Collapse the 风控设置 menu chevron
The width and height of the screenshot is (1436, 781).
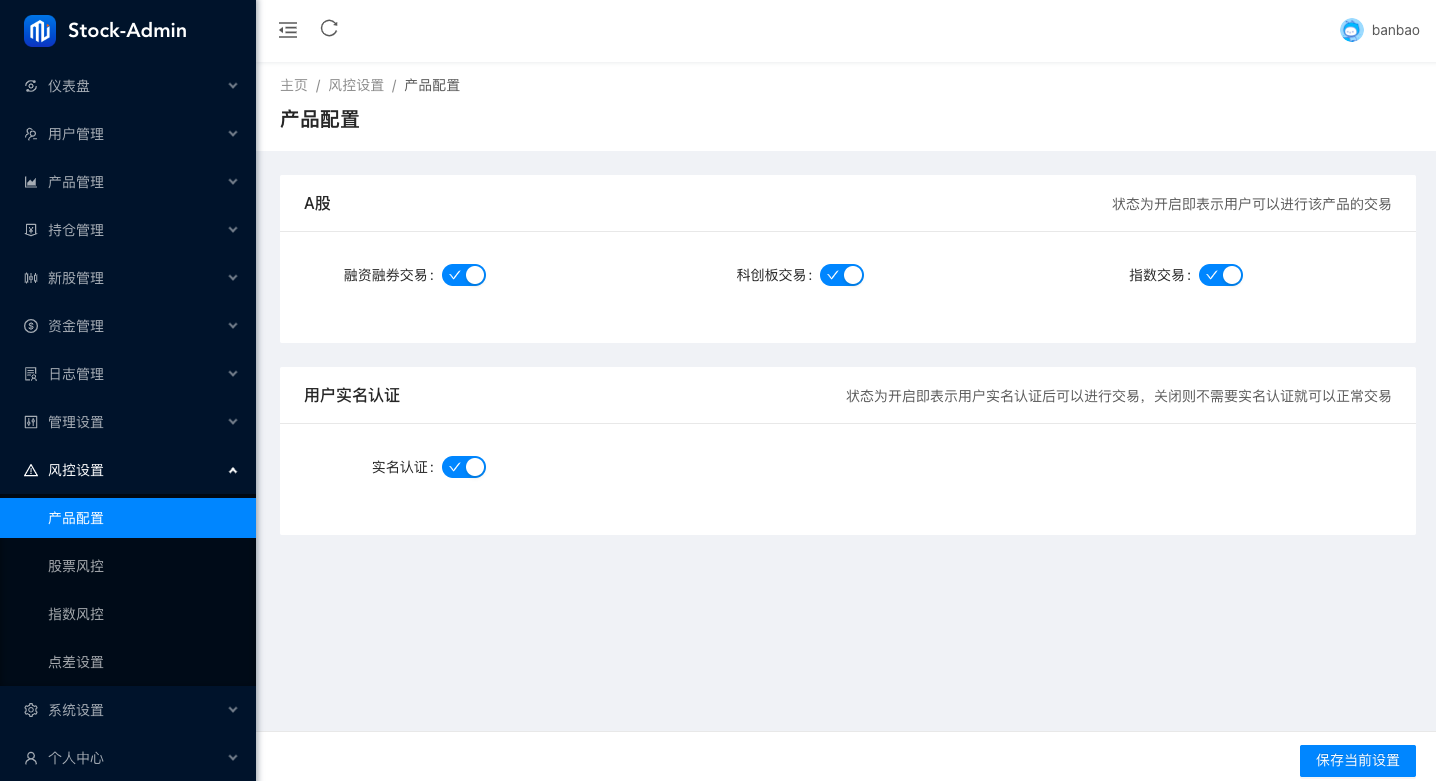(233, 470)
